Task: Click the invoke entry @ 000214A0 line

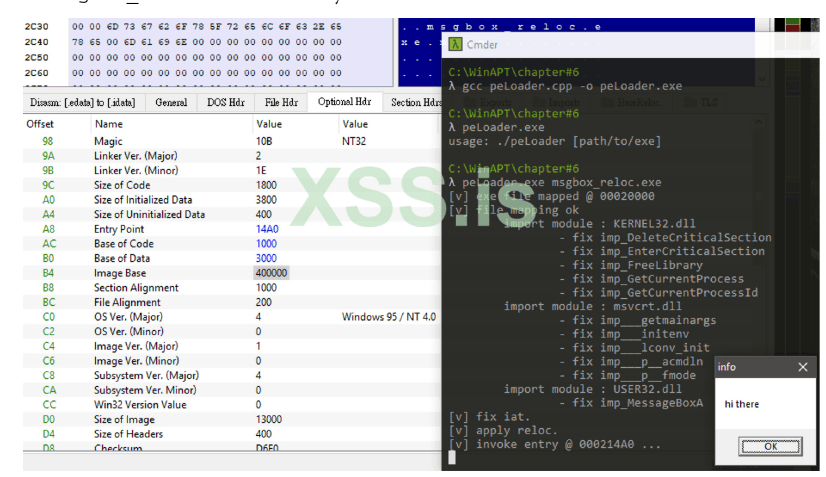Action: [555, 444]
